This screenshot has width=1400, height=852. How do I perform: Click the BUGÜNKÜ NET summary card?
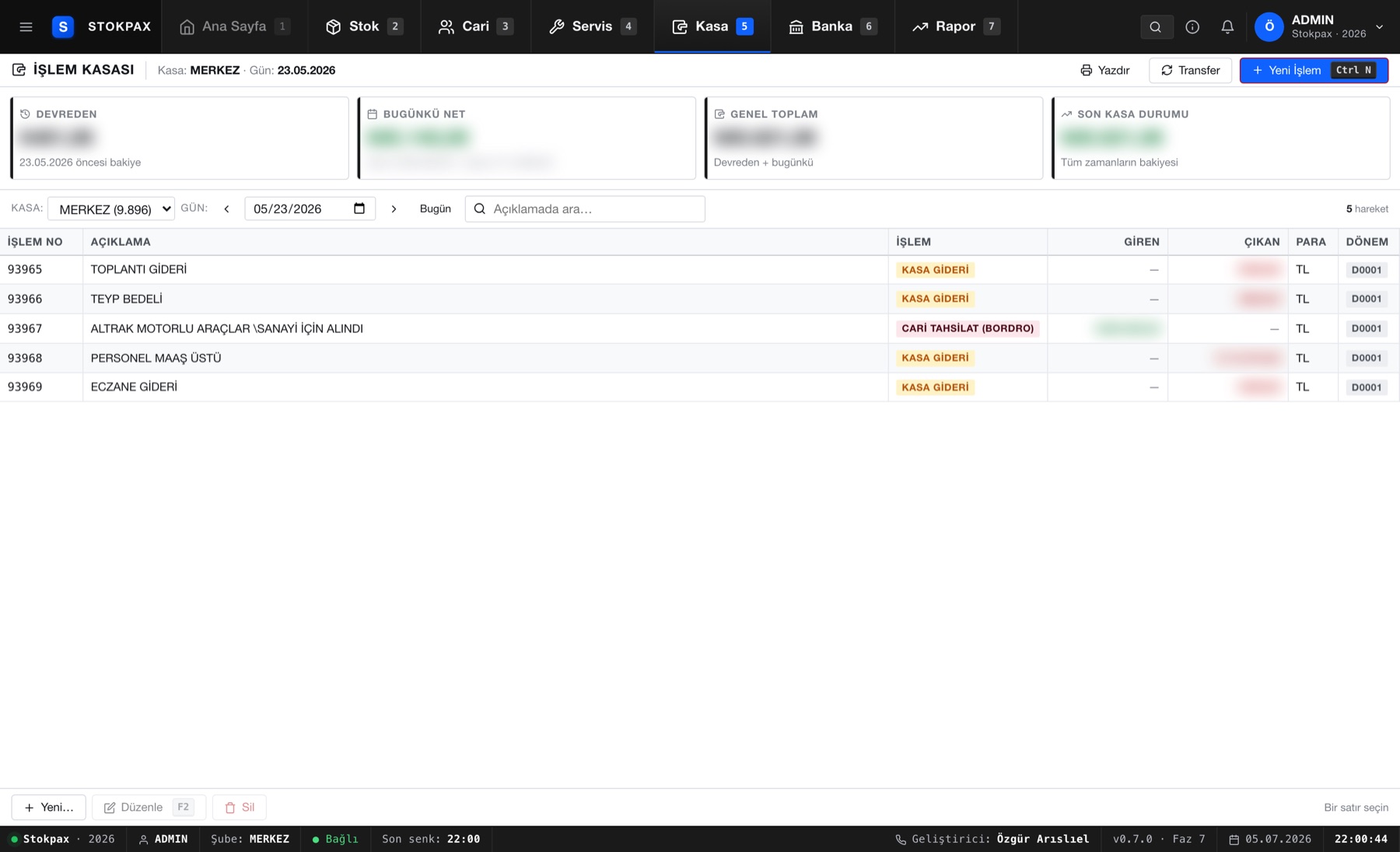click(527, 138)
